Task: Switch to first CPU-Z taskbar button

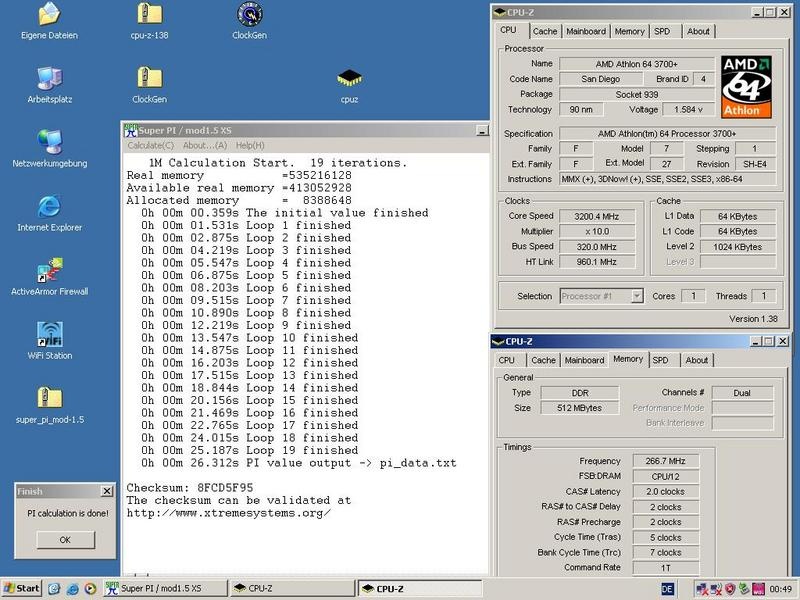Action: point(292,588)
